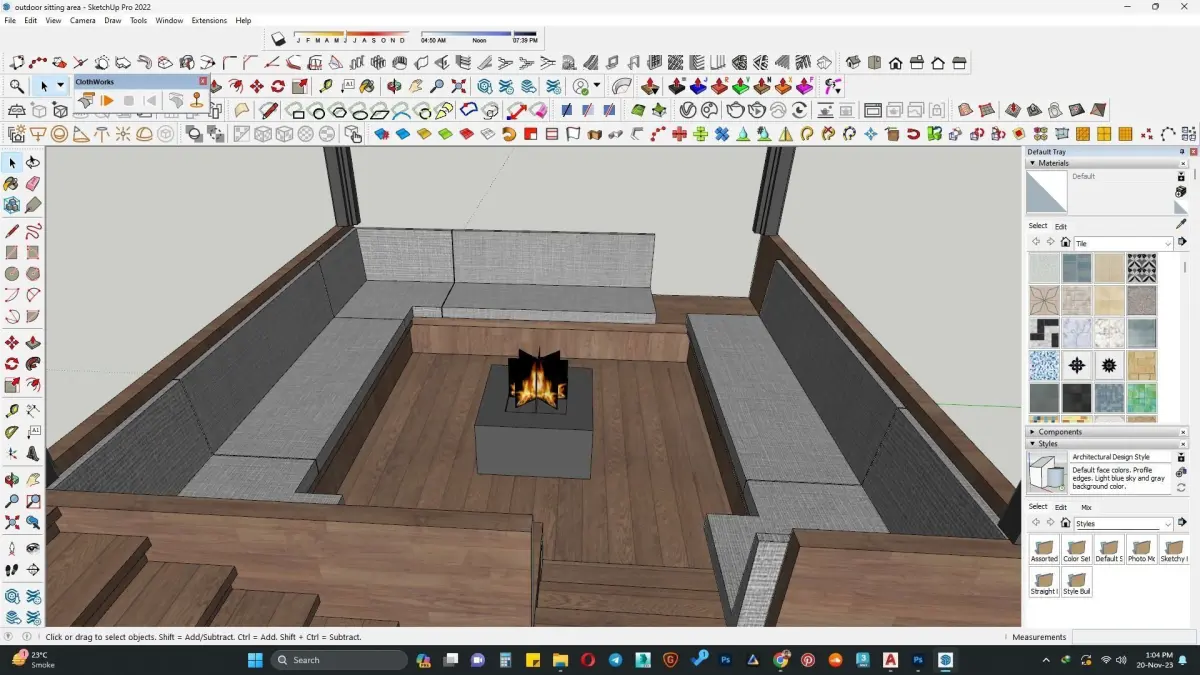Screen dimensions: 1200x675
Task: Open Windows Start menu
Action: click(x=254, y=660)
